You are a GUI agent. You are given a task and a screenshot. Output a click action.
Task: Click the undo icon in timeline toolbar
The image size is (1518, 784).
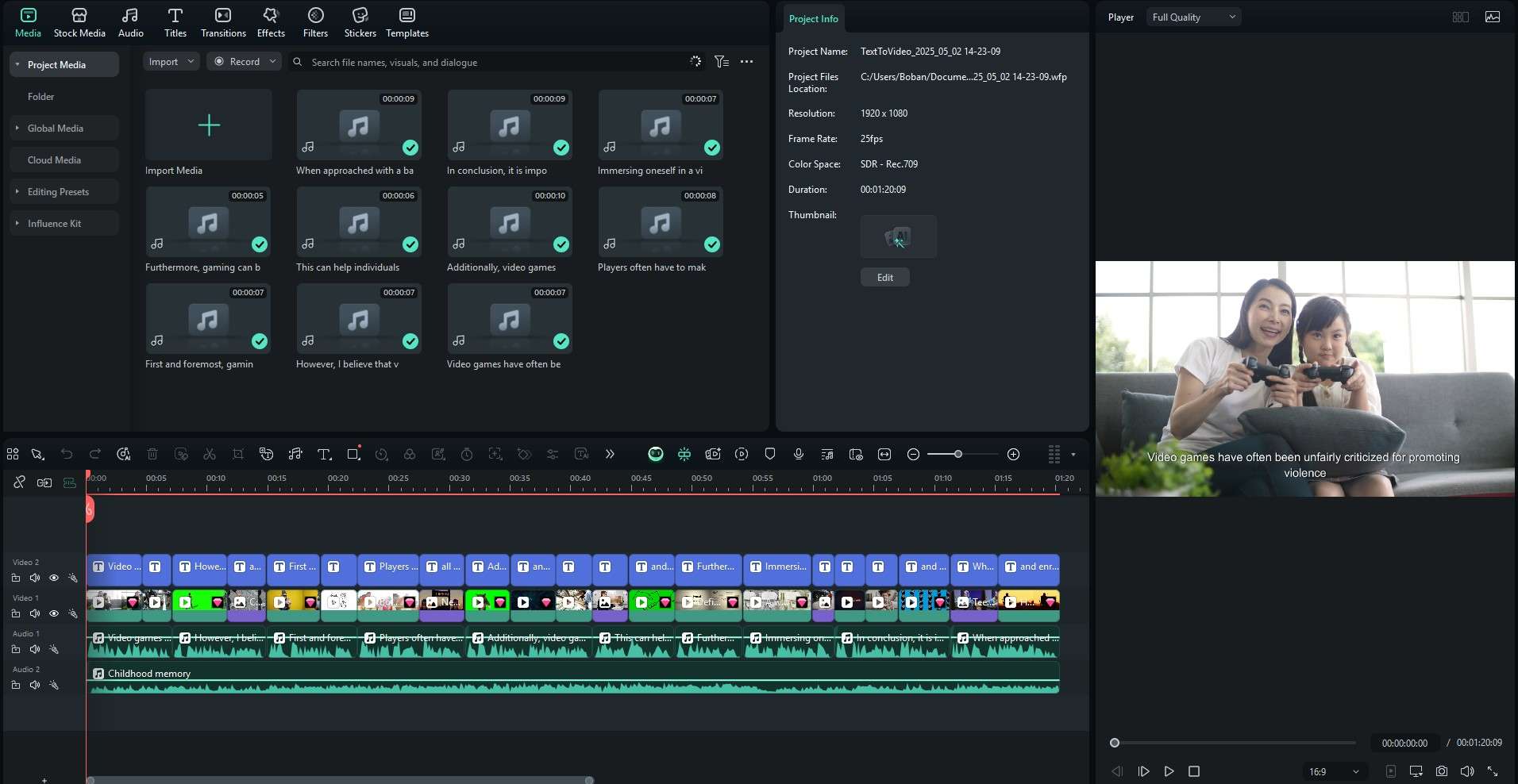click(67, 454)
